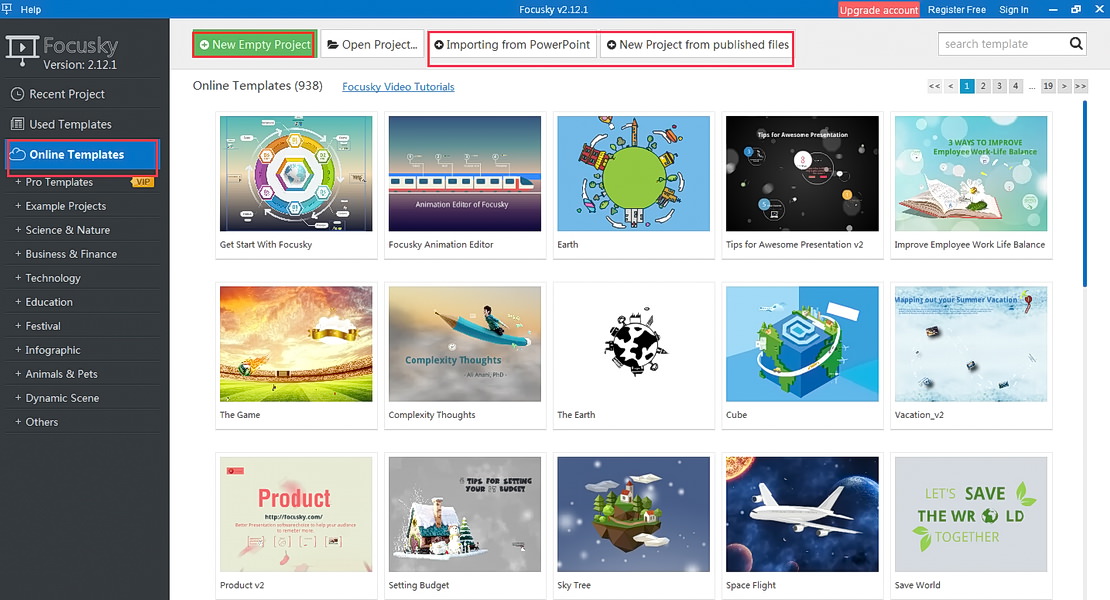Screen dimensions: 1110x600
Task: Go to next page with > button
Action: [1064, 86]
